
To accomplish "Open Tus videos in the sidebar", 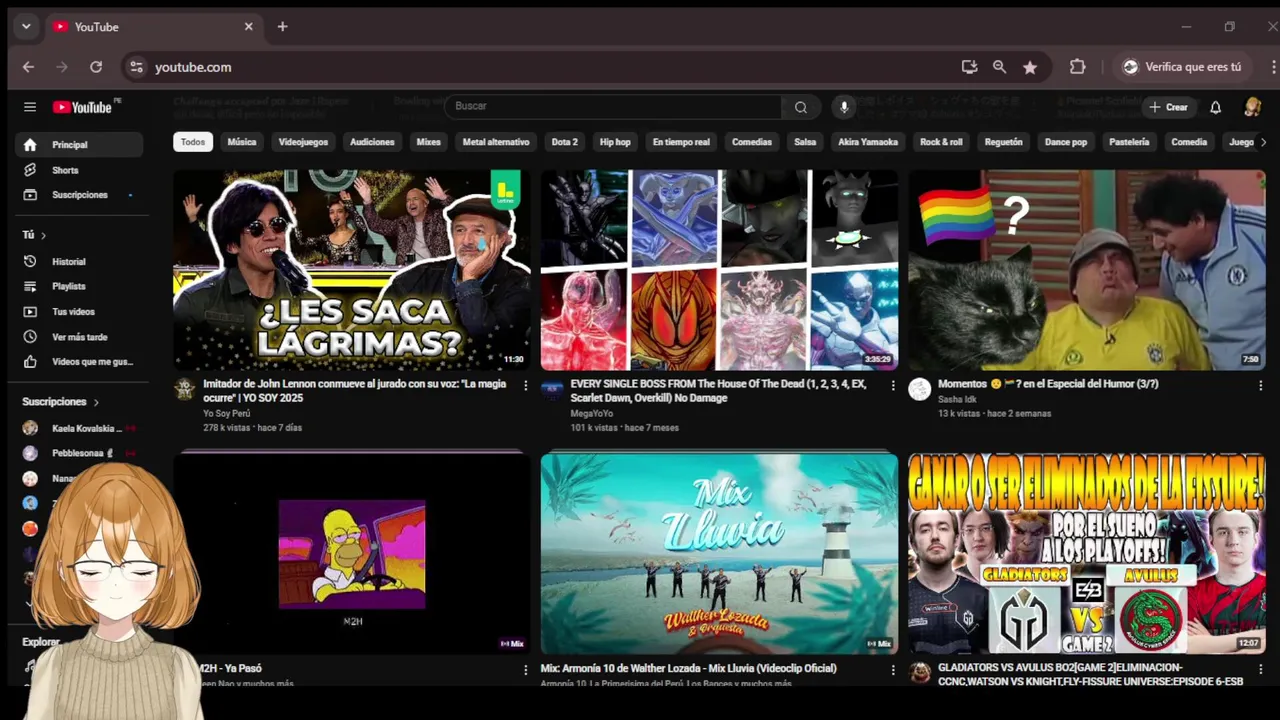I will (80, 312).
